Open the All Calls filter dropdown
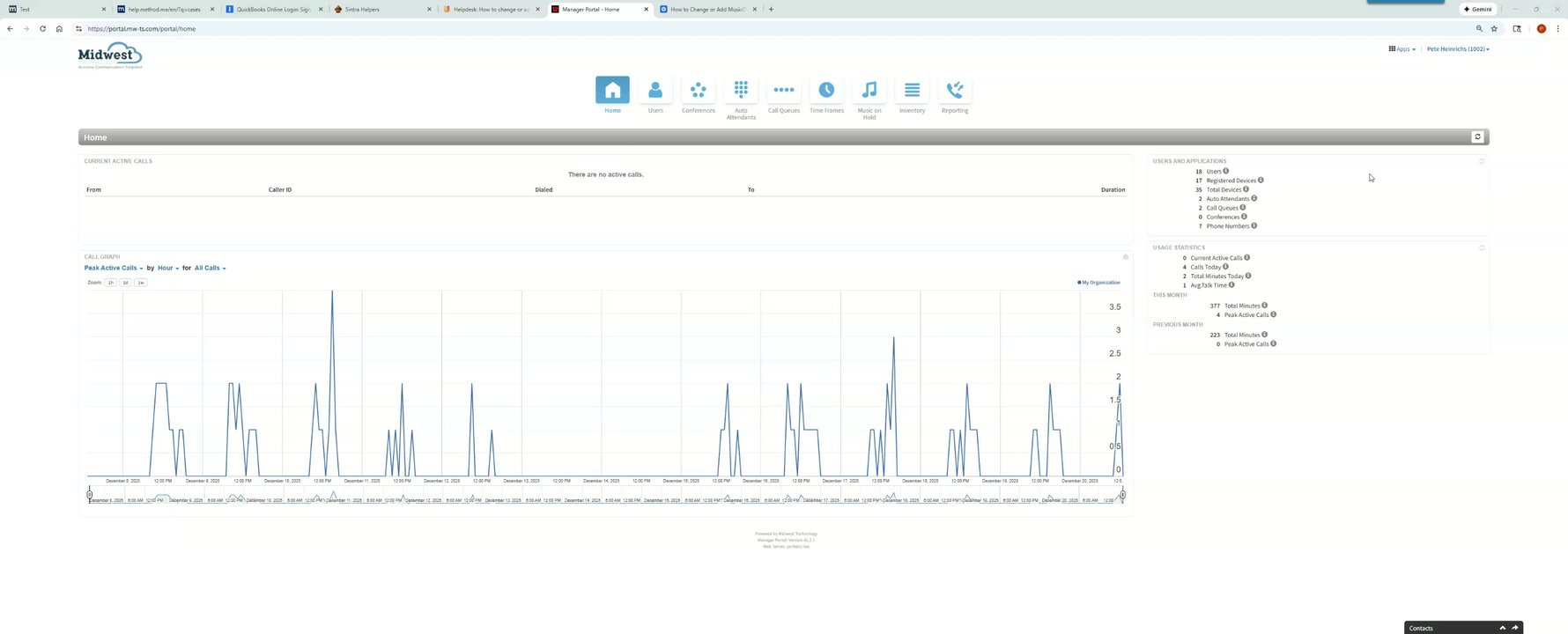This screenshot has height=634, width=1568. tap(211, 268)
